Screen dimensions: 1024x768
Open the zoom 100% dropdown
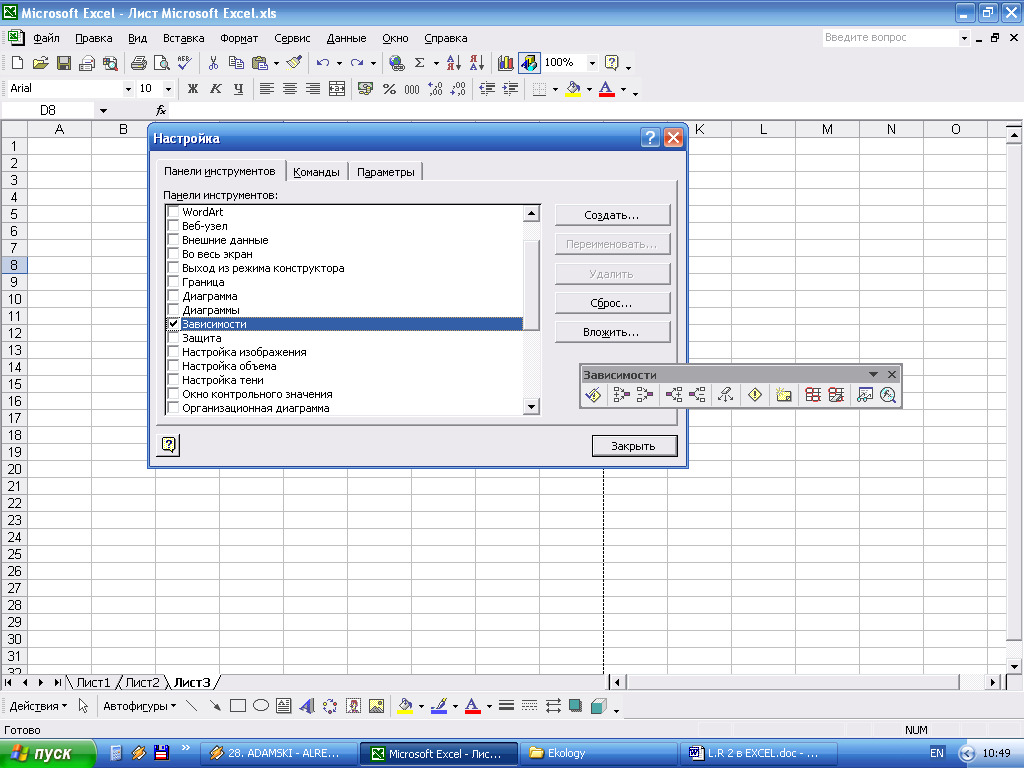592,63
